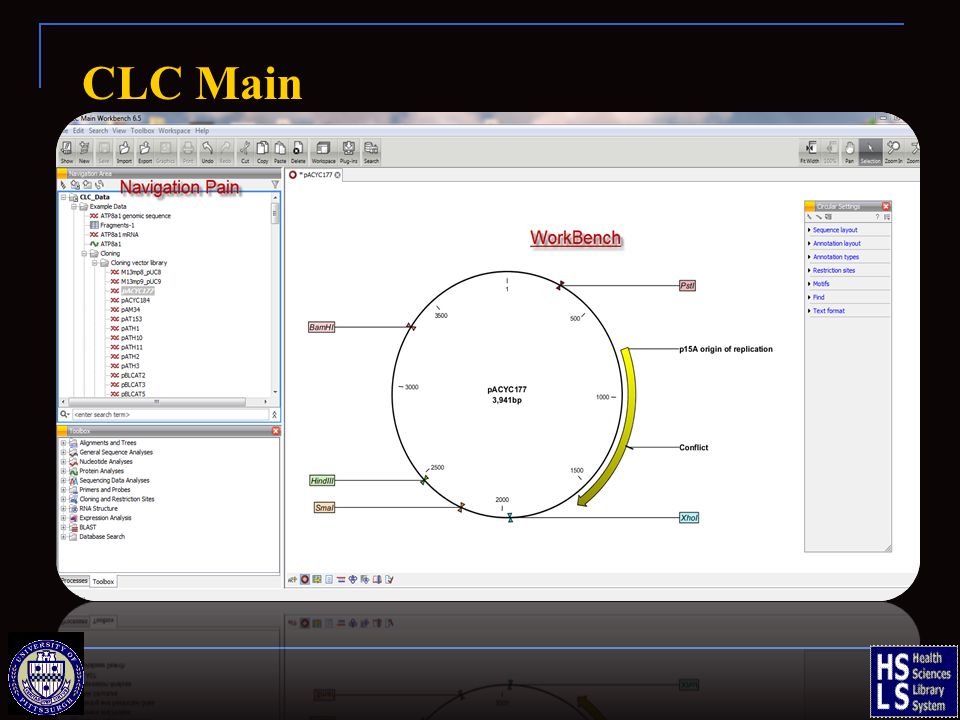The height and width of the screenshot is (720, 960).
Task: Open the Toolbox menu
Action: [142, 130]
